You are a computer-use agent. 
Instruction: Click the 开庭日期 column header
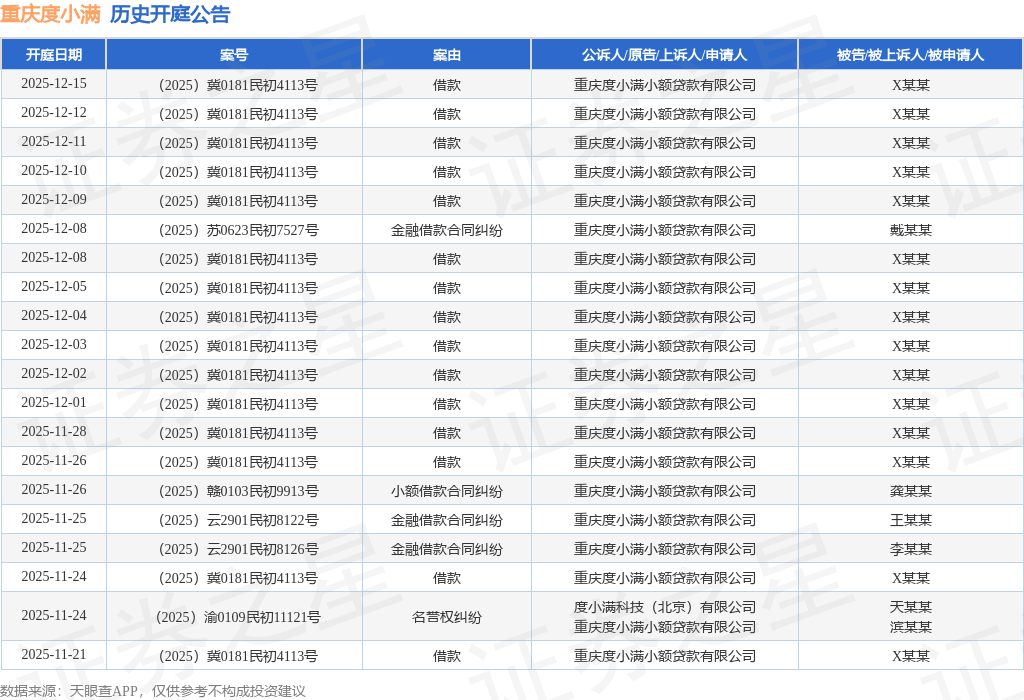pos(54,55)
